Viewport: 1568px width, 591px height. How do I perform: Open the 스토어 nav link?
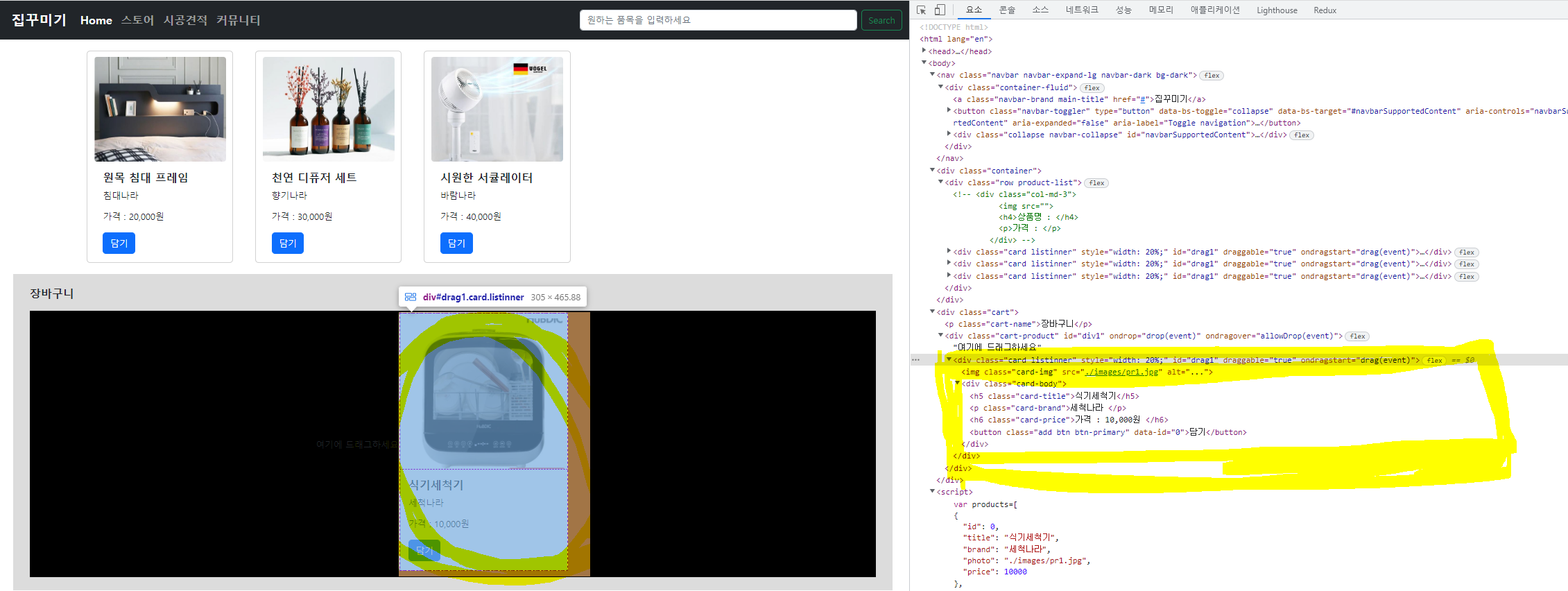[137, 20]
